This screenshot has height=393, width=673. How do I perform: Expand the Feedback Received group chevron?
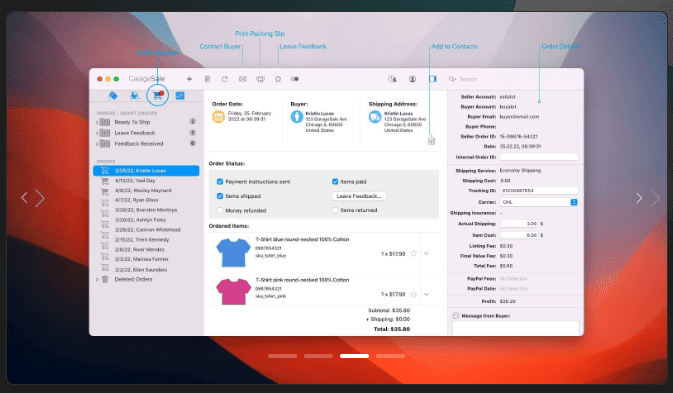click(97, 144)
